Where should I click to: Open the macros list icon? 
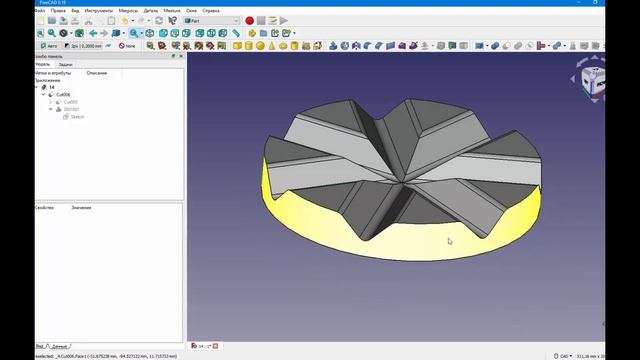[272, 20]
